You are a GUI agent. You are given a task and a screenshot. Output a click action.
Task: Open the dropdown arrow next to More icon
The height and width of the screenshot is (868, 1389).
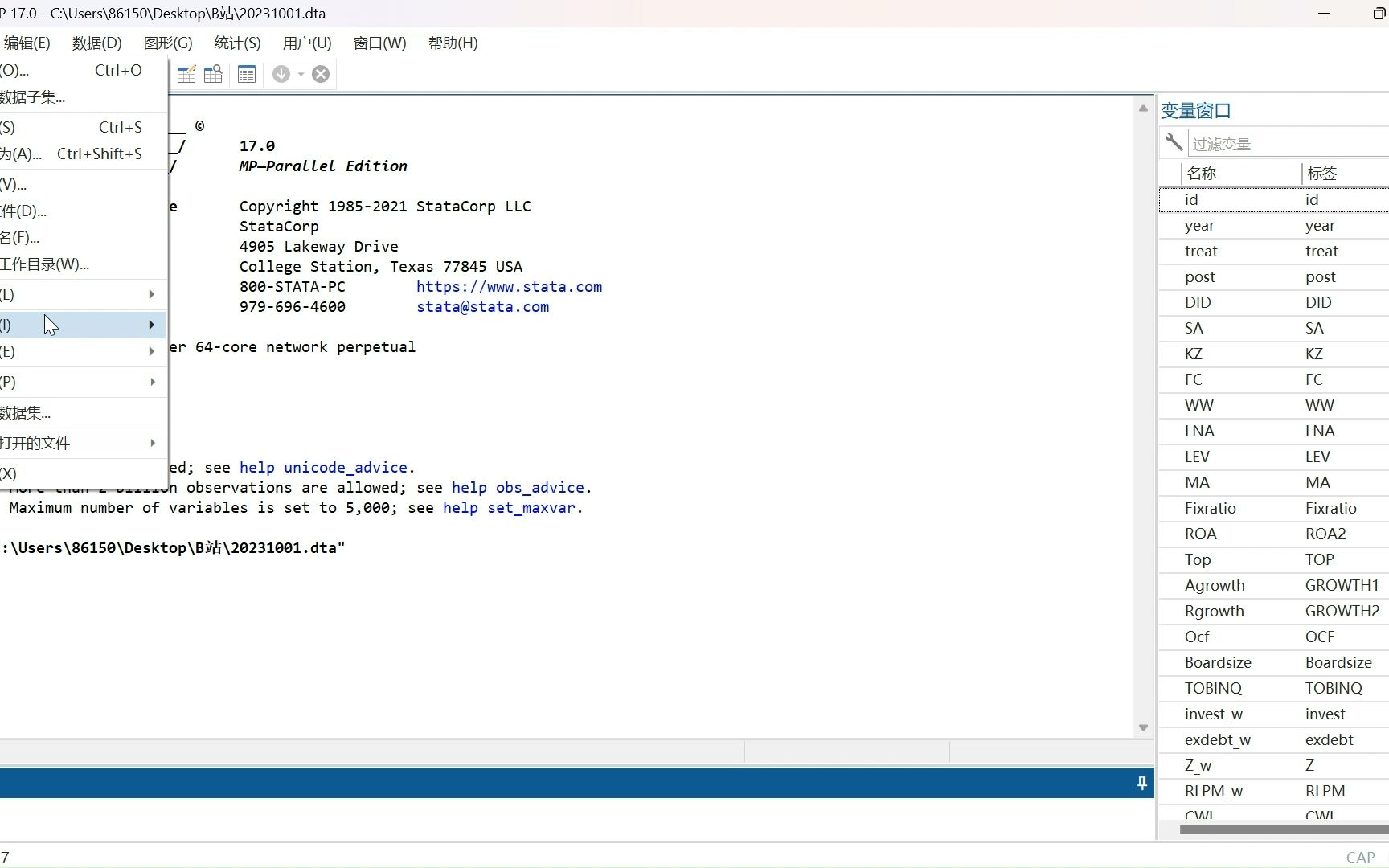[x=301, y=74]
